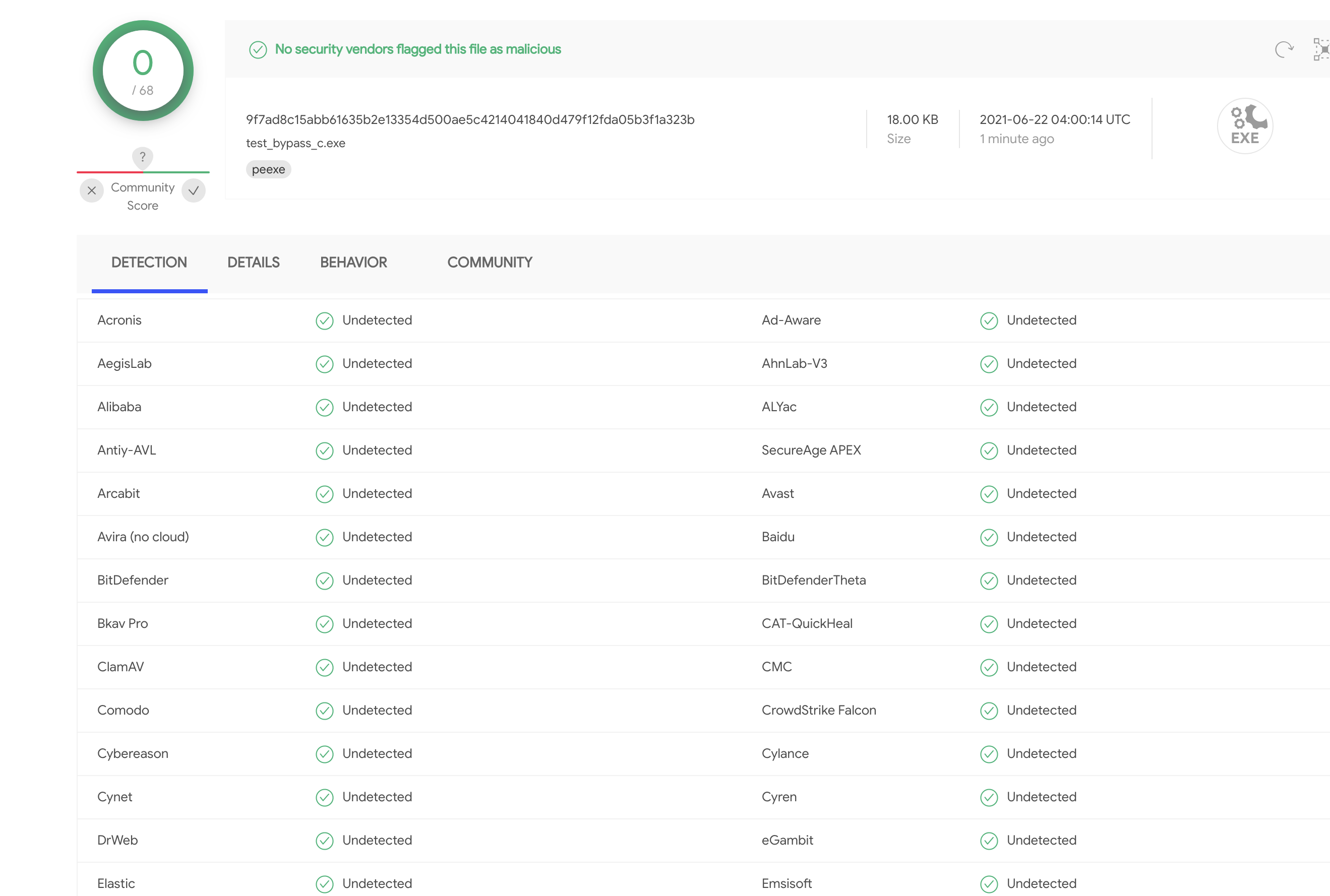Click the reanalyze refresh icon
This screenshot has height=896, width=1330.
click(x=1284, y=49)
